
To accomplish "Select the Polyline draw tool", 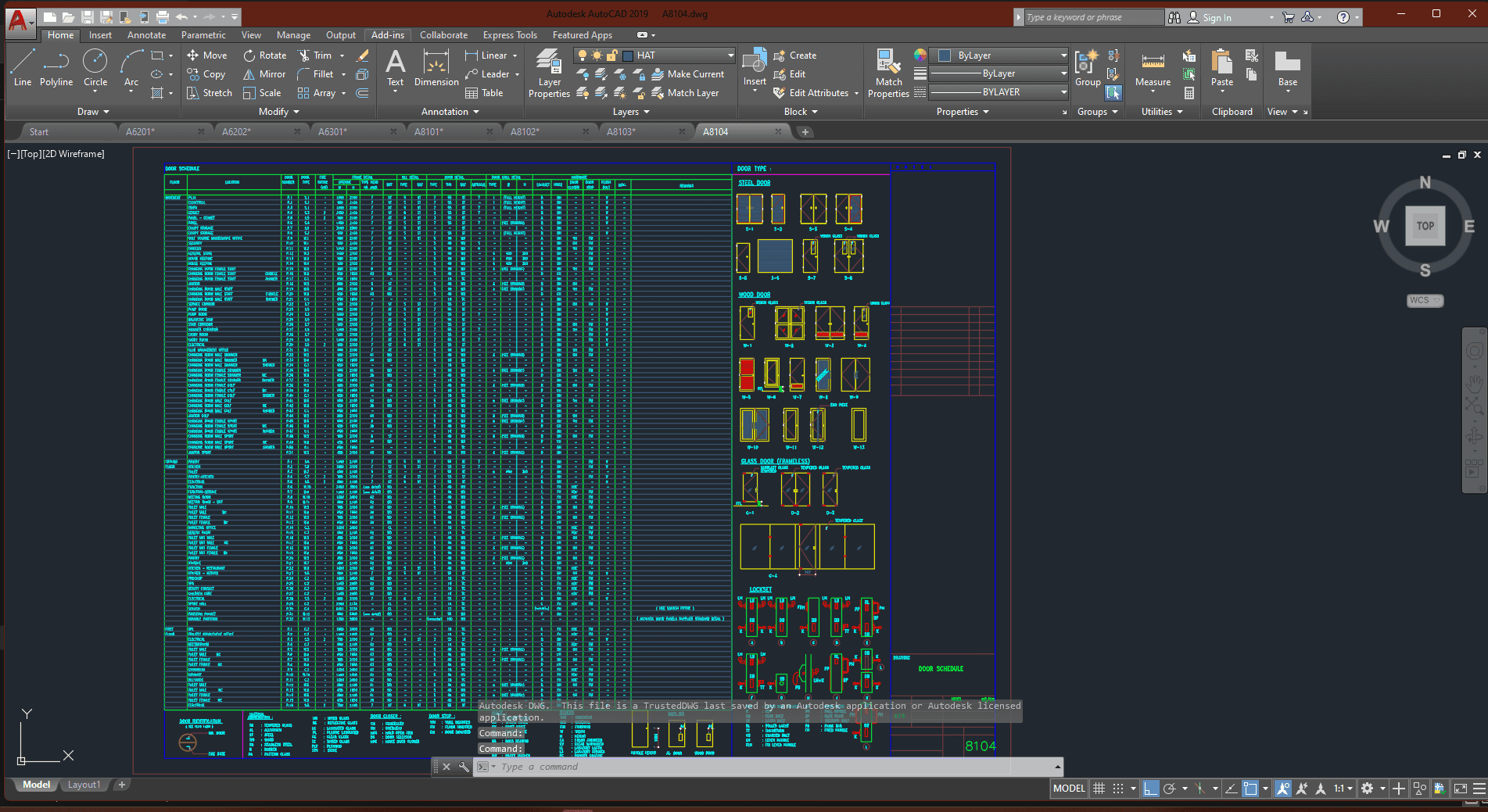I will (x=56, y=70).
